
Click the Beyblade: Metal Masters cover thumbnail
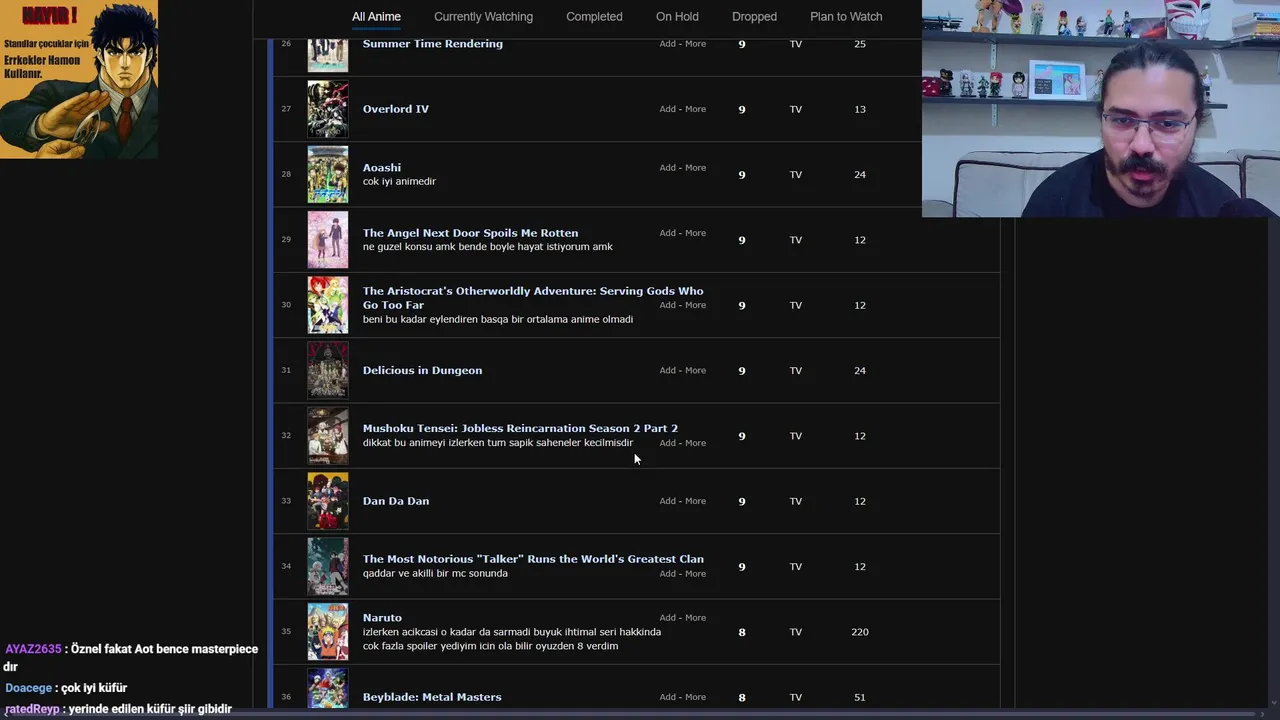328,689
